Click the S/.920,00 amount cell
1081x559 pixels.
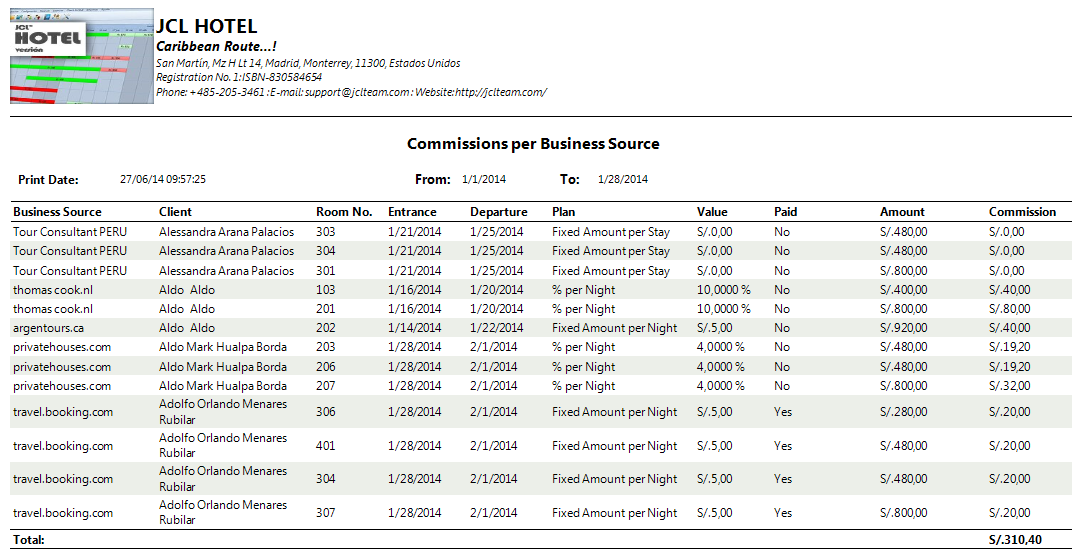903,328
